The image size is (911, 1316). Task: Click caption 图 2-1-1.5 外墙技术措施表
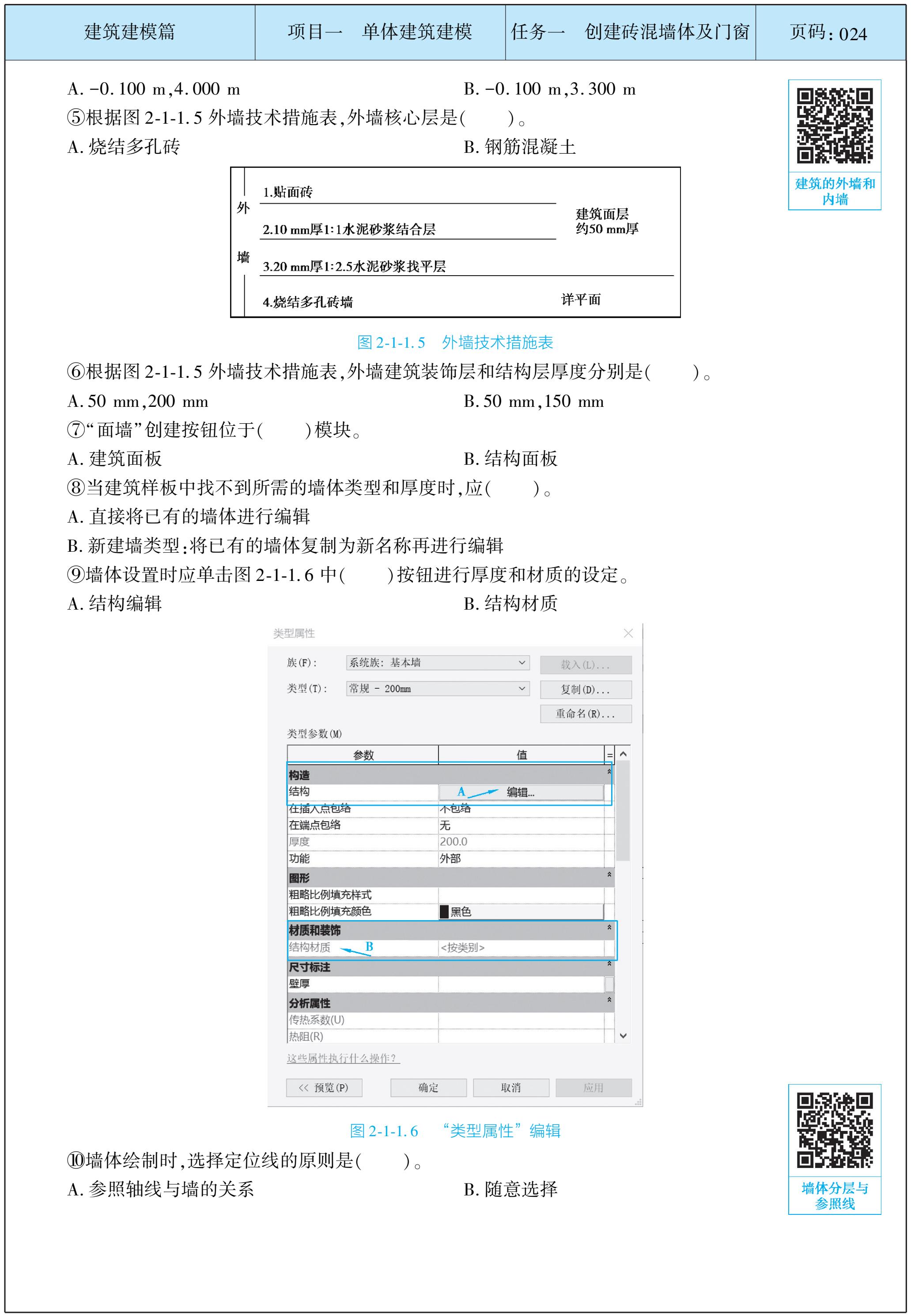[455, 342]
